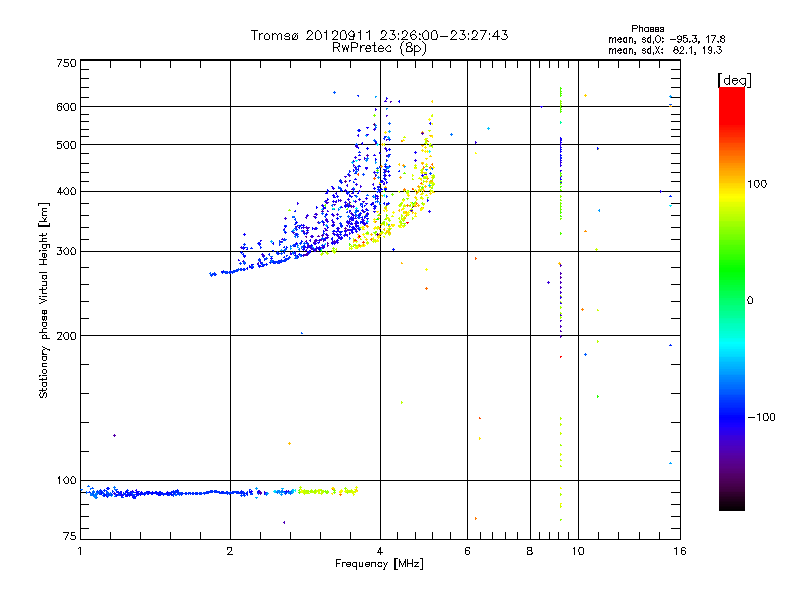Click the yellow-green X-mode E-layer trace near 3 MHz
Screen dimensions: 800x600
(x=327, y=491)
